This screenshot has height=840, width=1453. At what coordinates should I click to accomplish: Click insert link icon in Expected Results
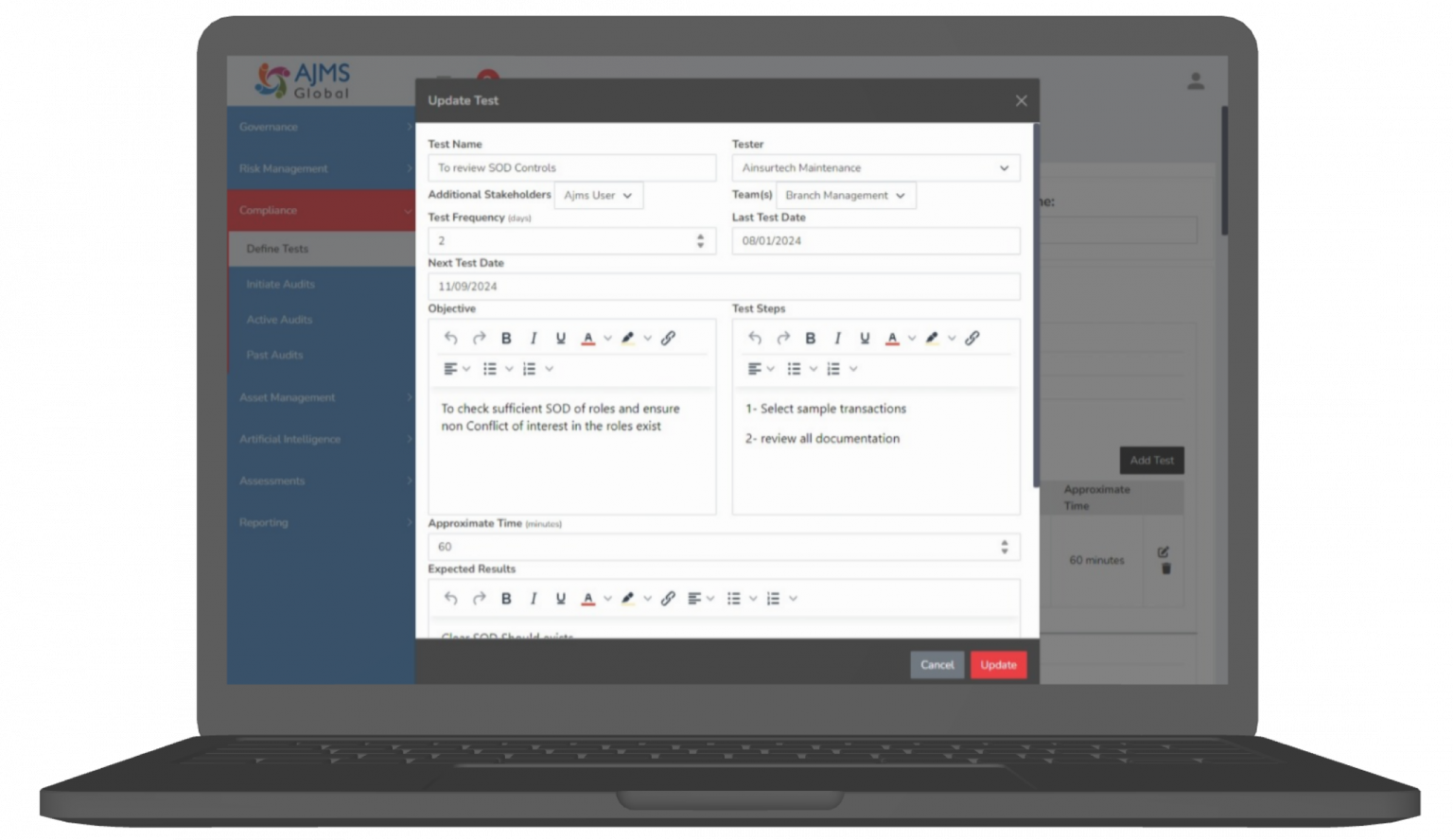[668, 599]
